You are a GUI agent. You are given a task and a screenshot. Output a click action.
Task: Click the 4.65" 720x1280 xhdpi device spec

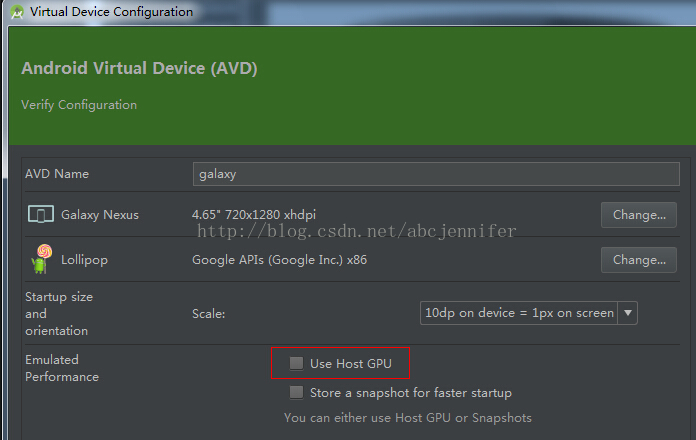(254, 215)
